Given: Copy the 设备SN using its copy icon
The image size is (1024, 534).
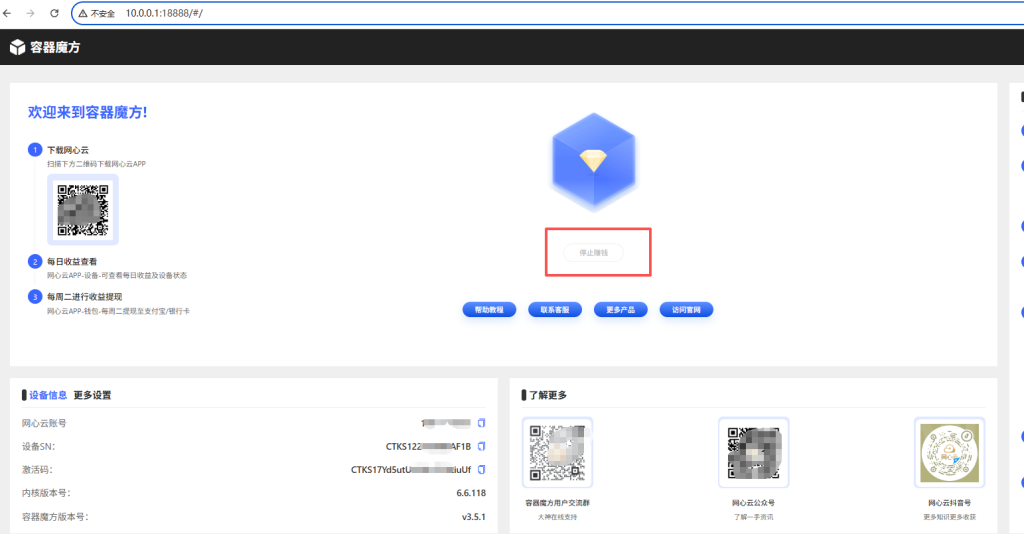Looking at the screenshot, I should [x=481, y=446].
